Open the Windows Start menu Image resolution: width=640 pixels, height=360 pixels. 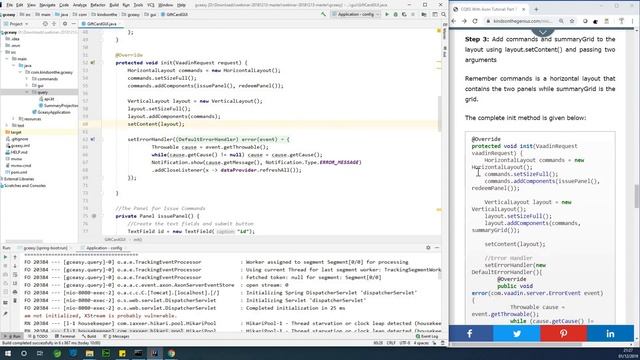(8, 353)
